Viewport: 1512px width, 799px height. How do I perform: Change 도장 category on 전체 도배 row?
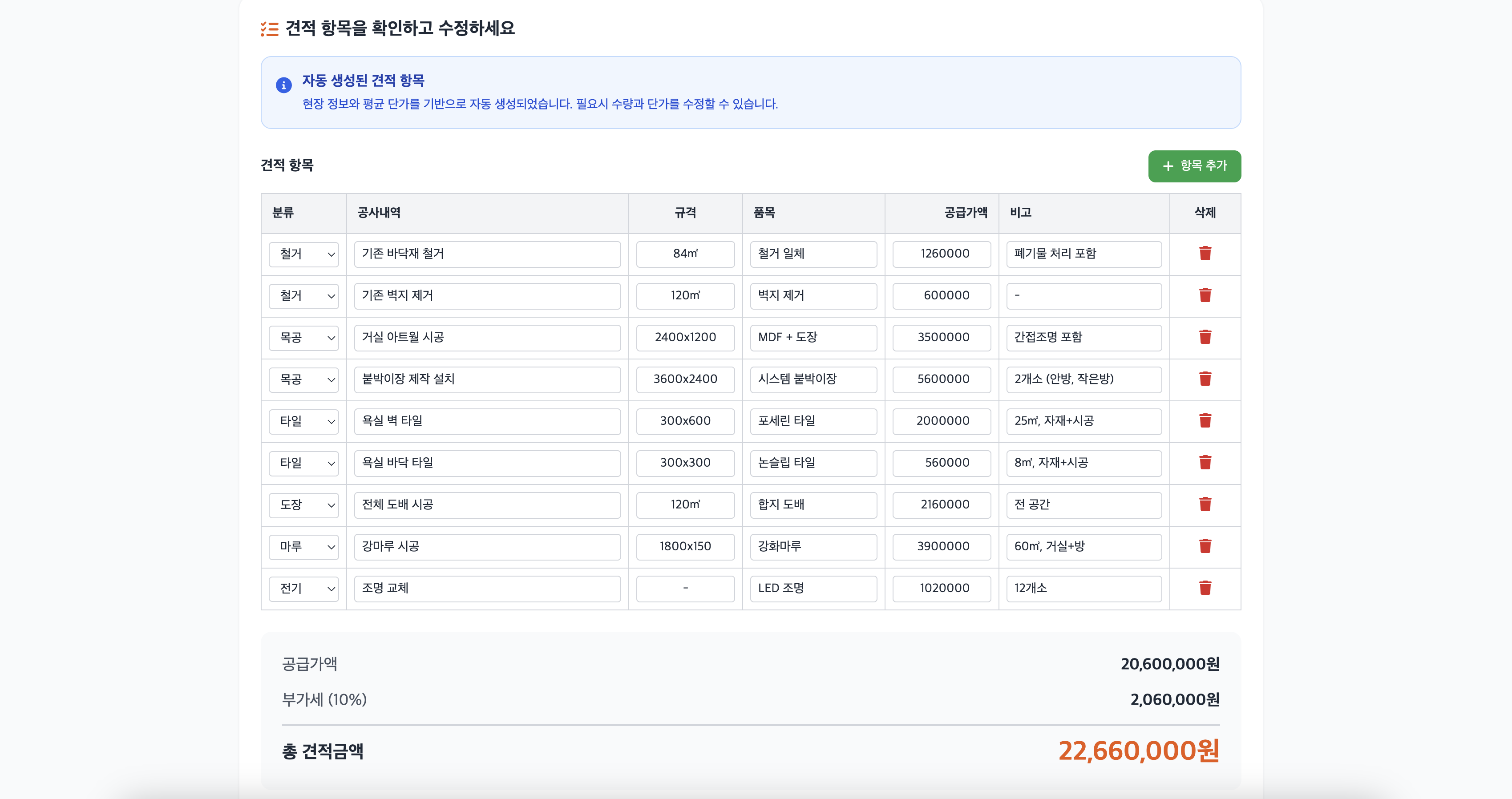pos(303,504)
